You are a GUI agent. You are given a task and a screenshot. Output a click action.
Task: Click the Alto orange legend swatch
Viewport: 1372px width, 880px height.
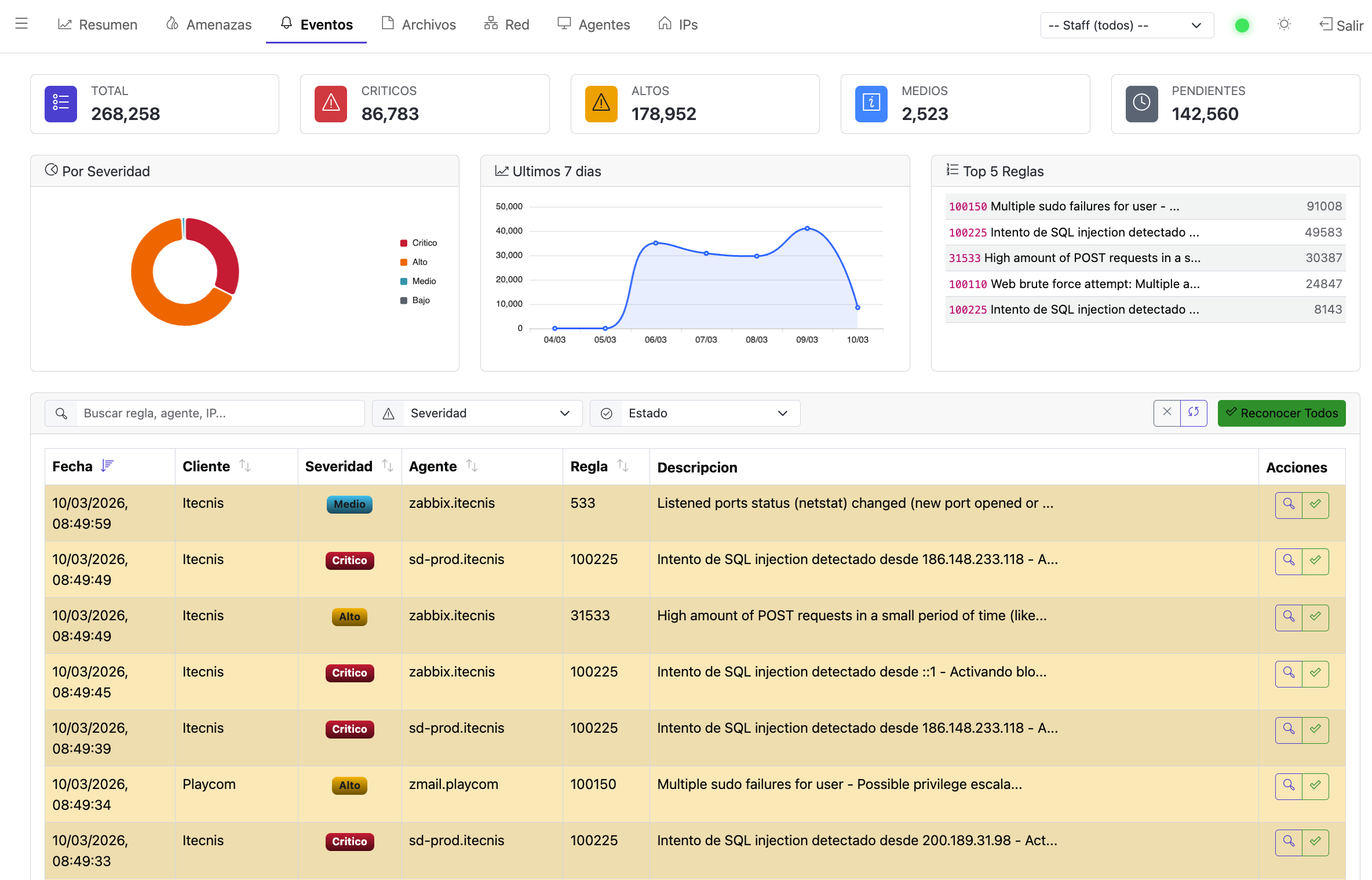pyautogui.click(x=404, y=262)
